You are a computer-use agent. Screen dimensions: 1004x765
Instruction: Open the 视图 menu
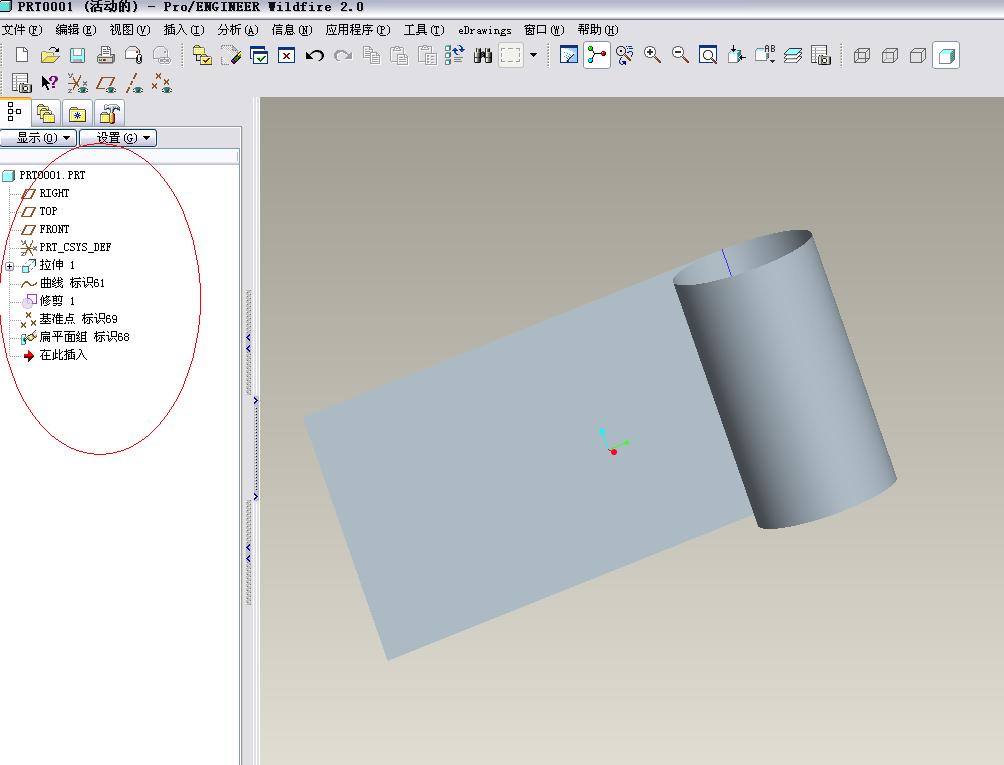pos(129,30)
